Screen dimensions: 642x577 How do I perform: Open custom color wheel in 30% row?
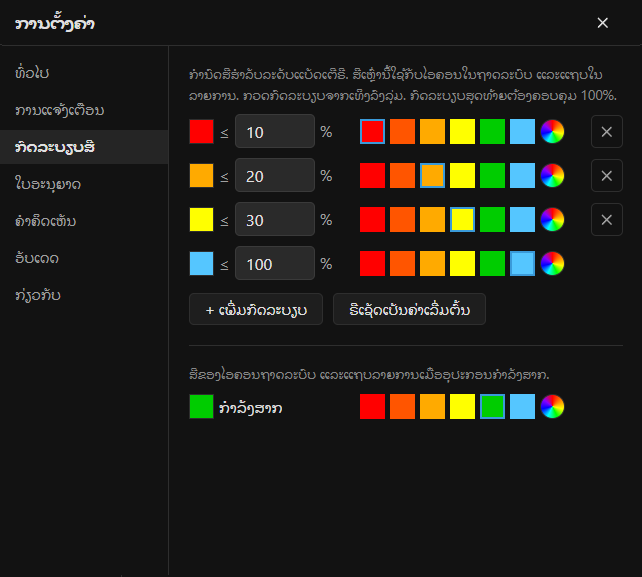(552, 219)
